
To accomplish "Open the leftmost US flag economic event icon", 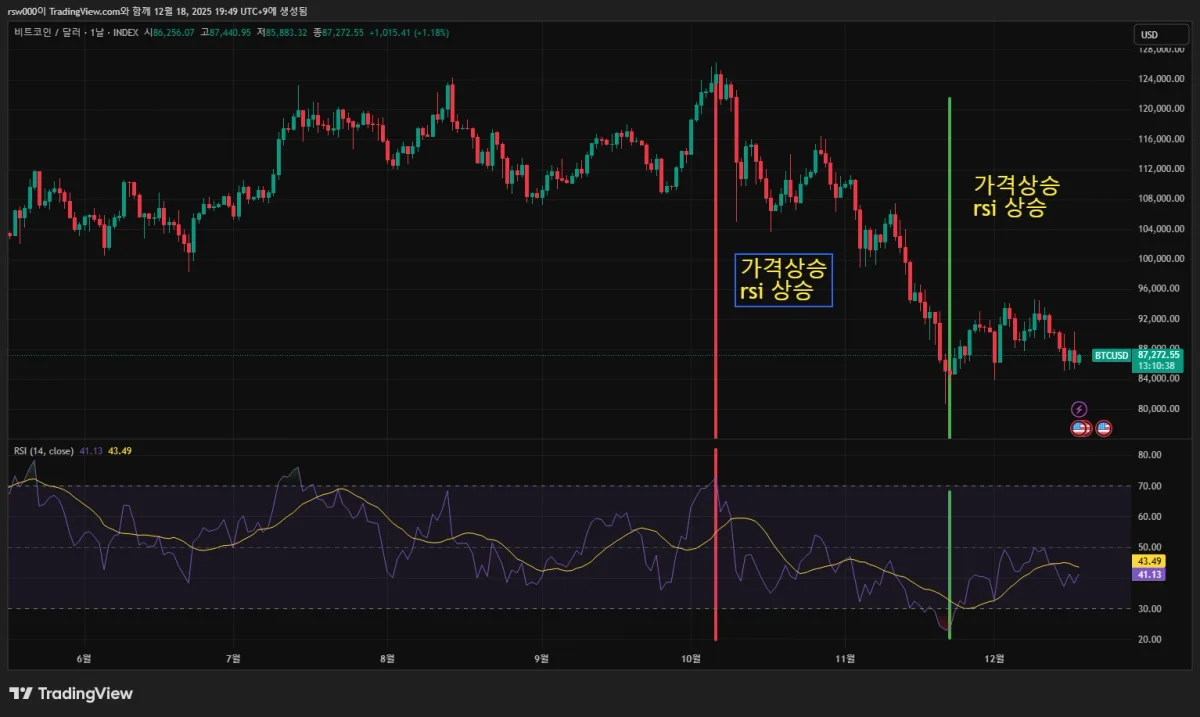I will tap(1076, 428).
